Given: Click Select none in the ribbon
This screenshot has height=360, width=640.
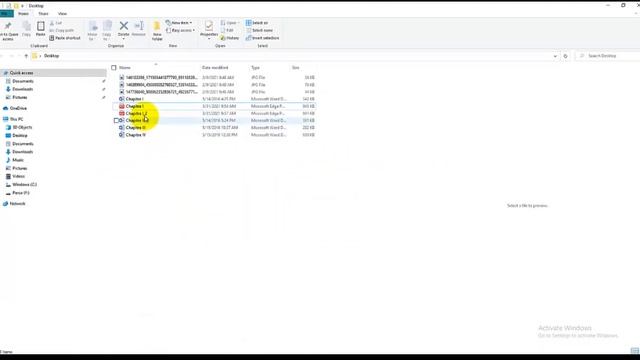Looking at the screenshot, I should [259, 31].
